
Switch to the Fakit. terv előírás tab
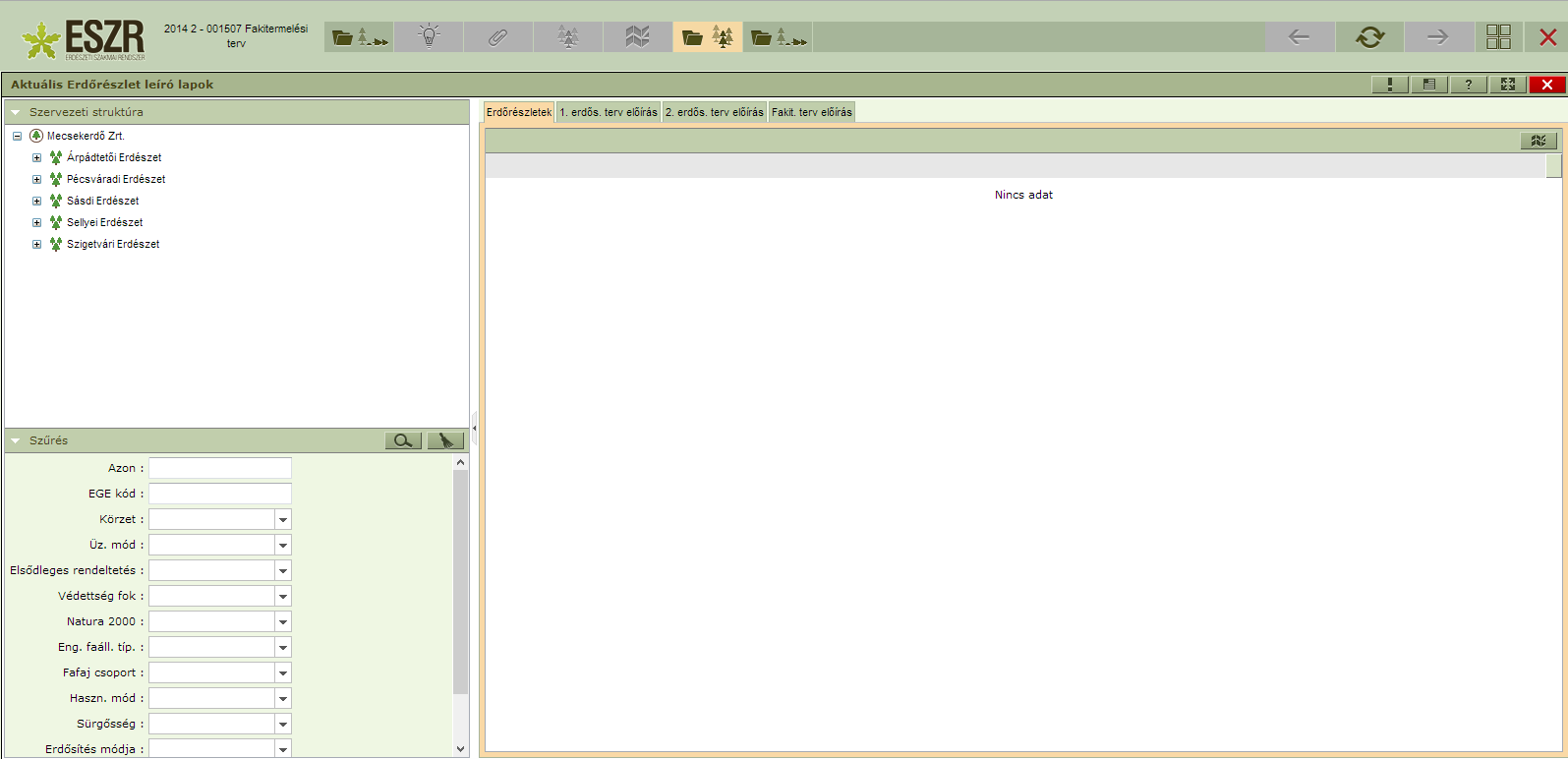pos(812,112)
